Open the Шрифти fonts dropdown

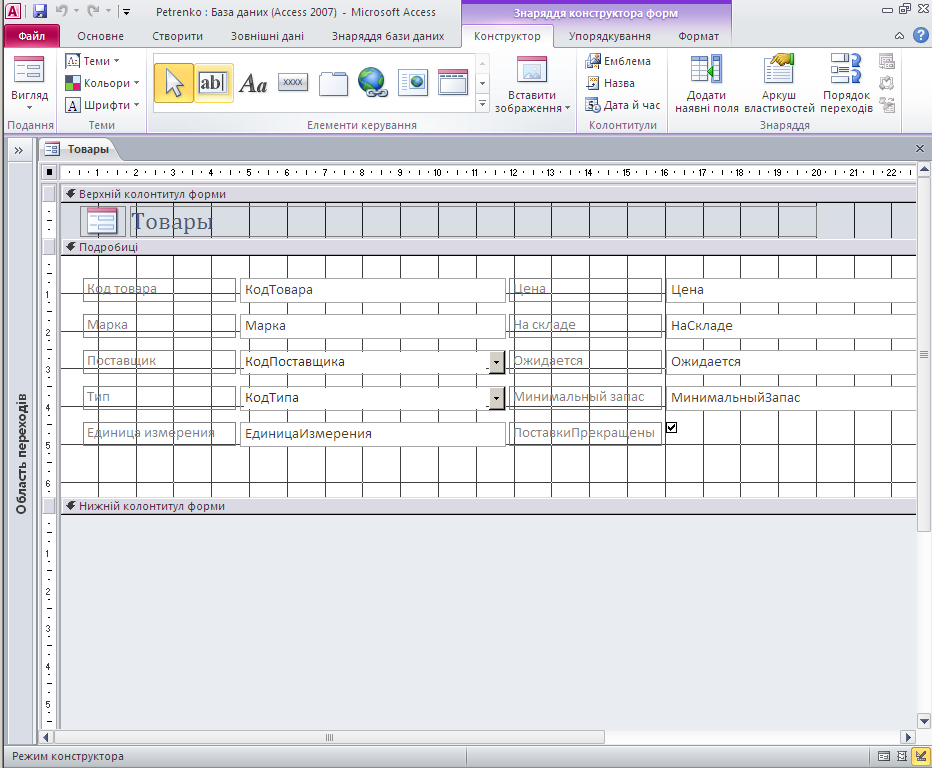102,105
